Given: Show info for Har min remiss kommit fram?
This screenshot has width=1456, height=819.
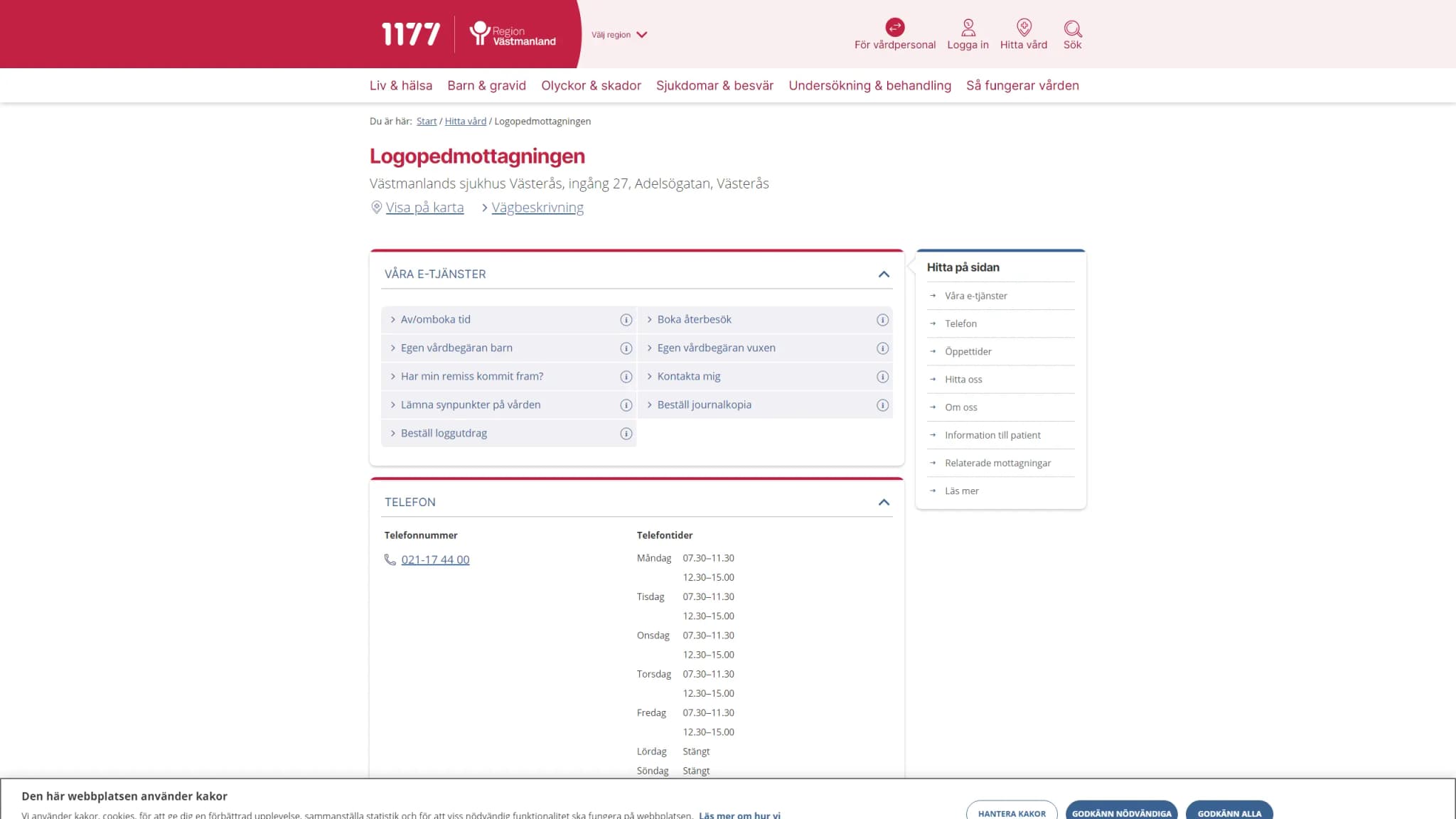Looking at the screenshot, I should point(626,377).
